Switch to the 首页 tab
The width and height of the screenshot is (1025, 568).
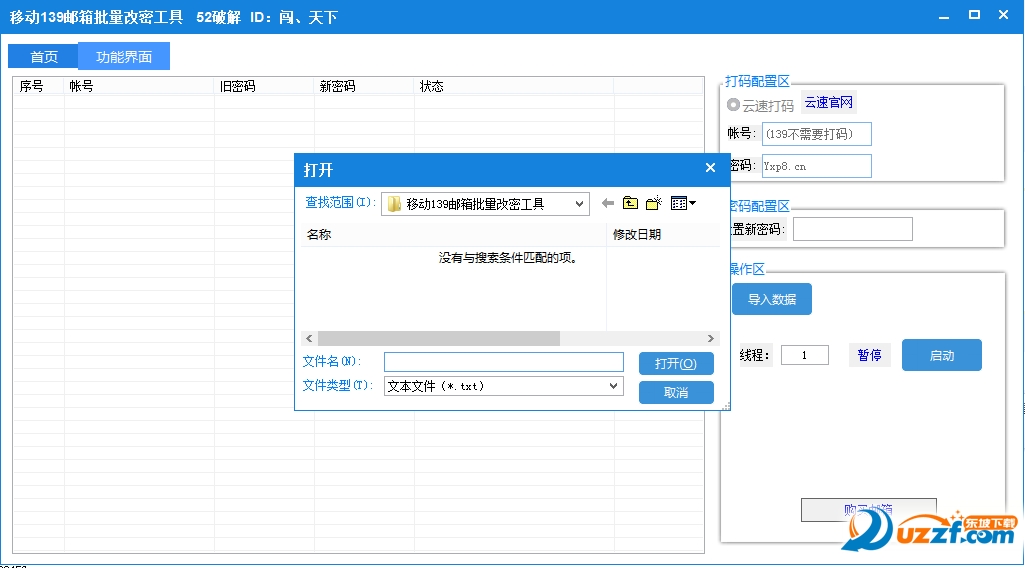44,57
